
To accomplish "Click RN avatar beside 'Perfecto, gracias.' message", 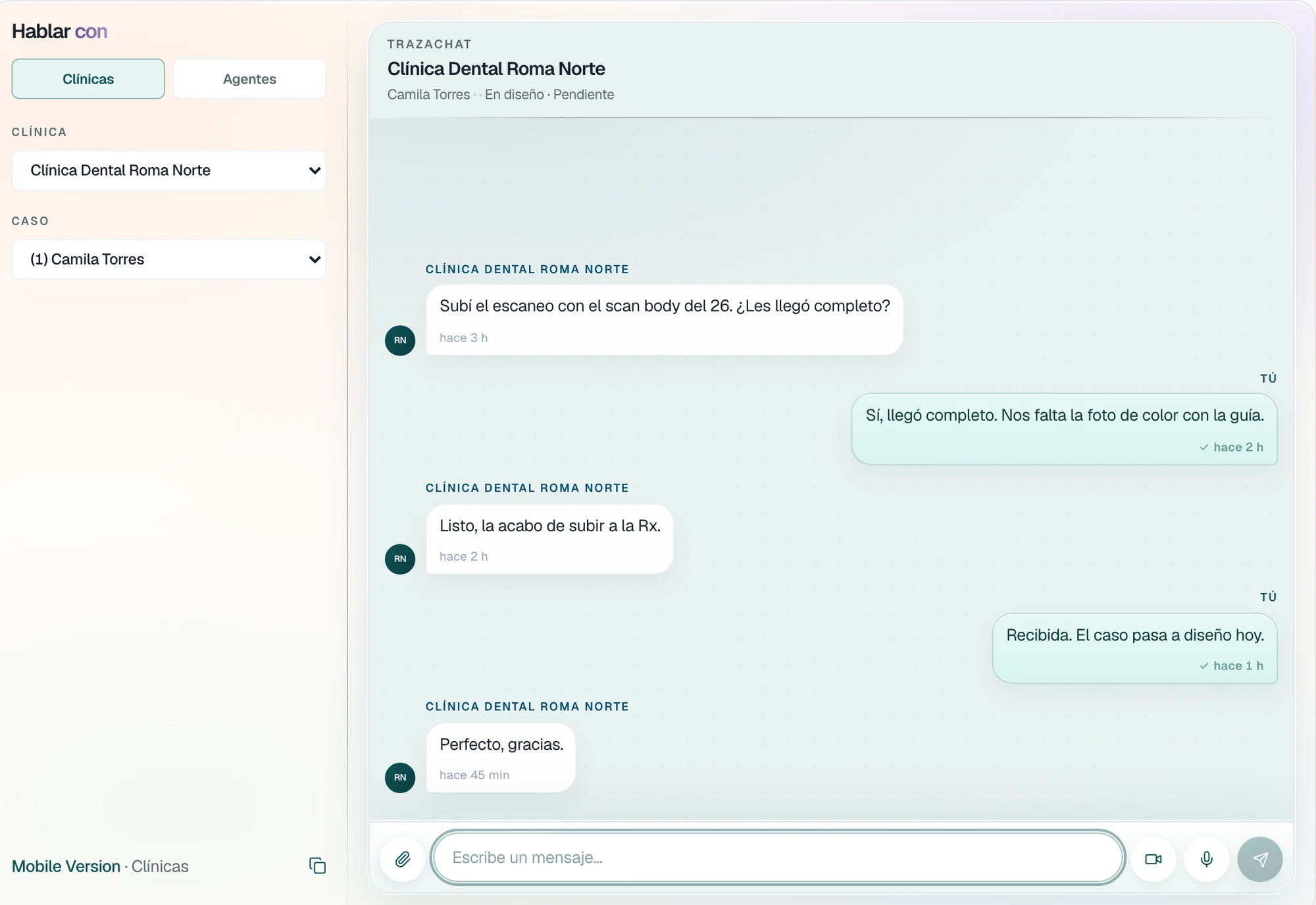I will [x=400, y=777].
